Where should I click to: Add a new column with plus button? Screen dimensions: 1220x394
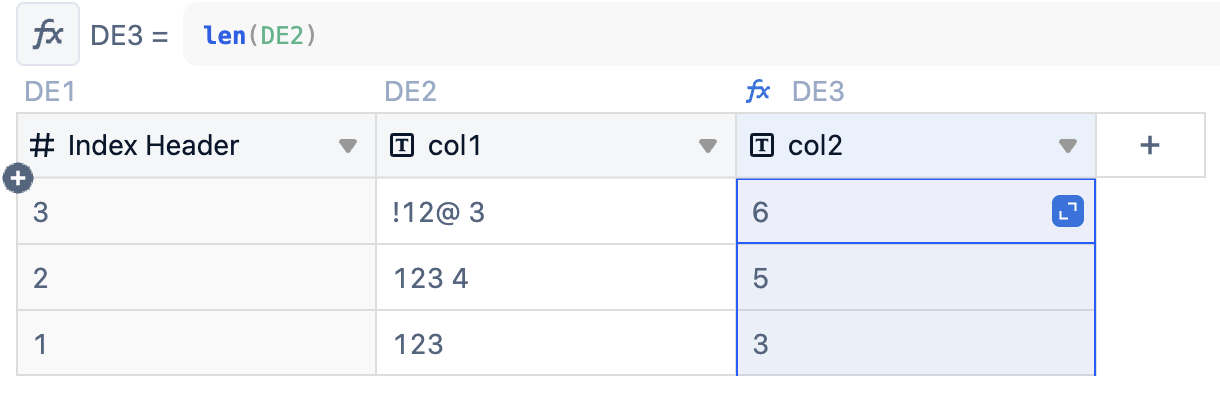[1150, 146]
